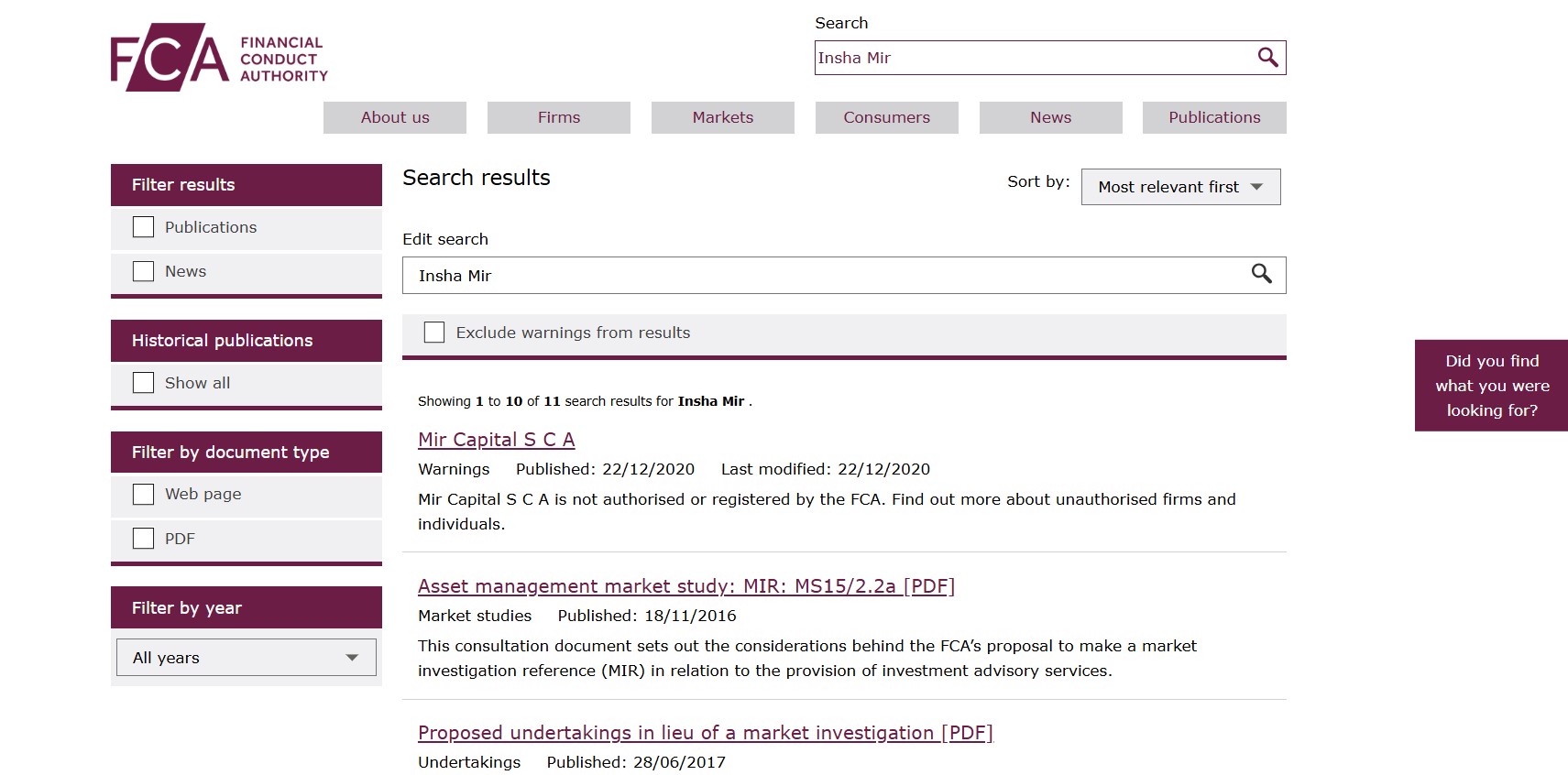This screenshot has height=775, width=1568.
Task: Select the Consumers navigation item
Action: click(x=886, y=117)
